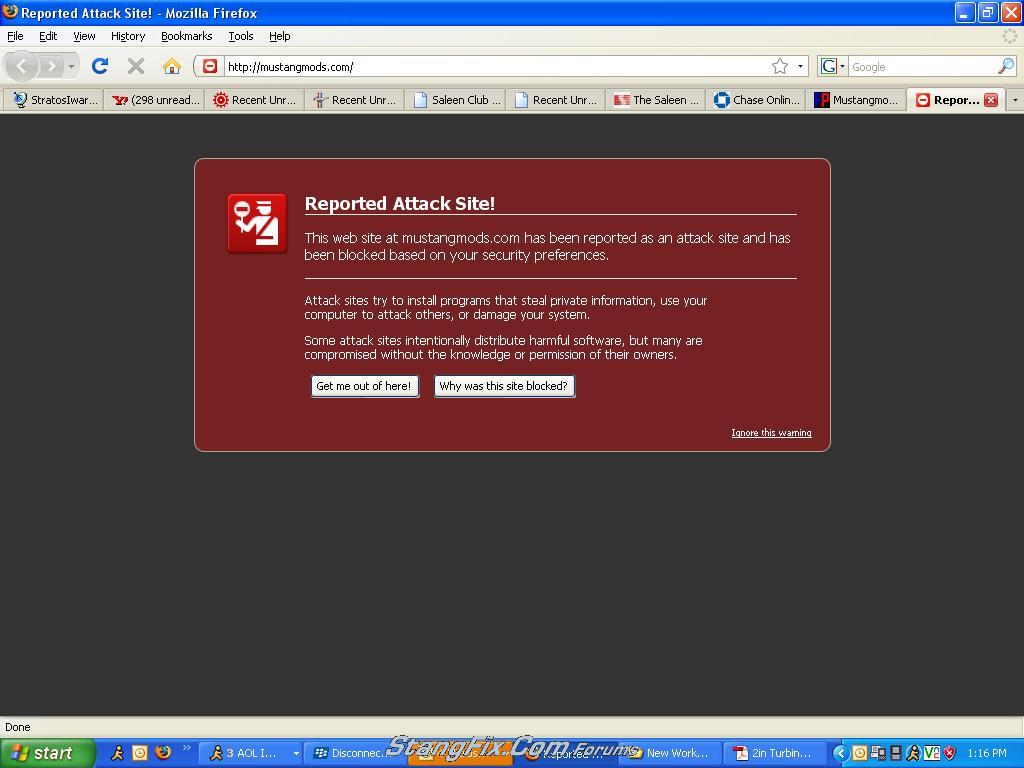Image resolution: width=1024 pixels, height=768 pixels.
Task: Click the orange clock system tray icon
Action: 860,753
